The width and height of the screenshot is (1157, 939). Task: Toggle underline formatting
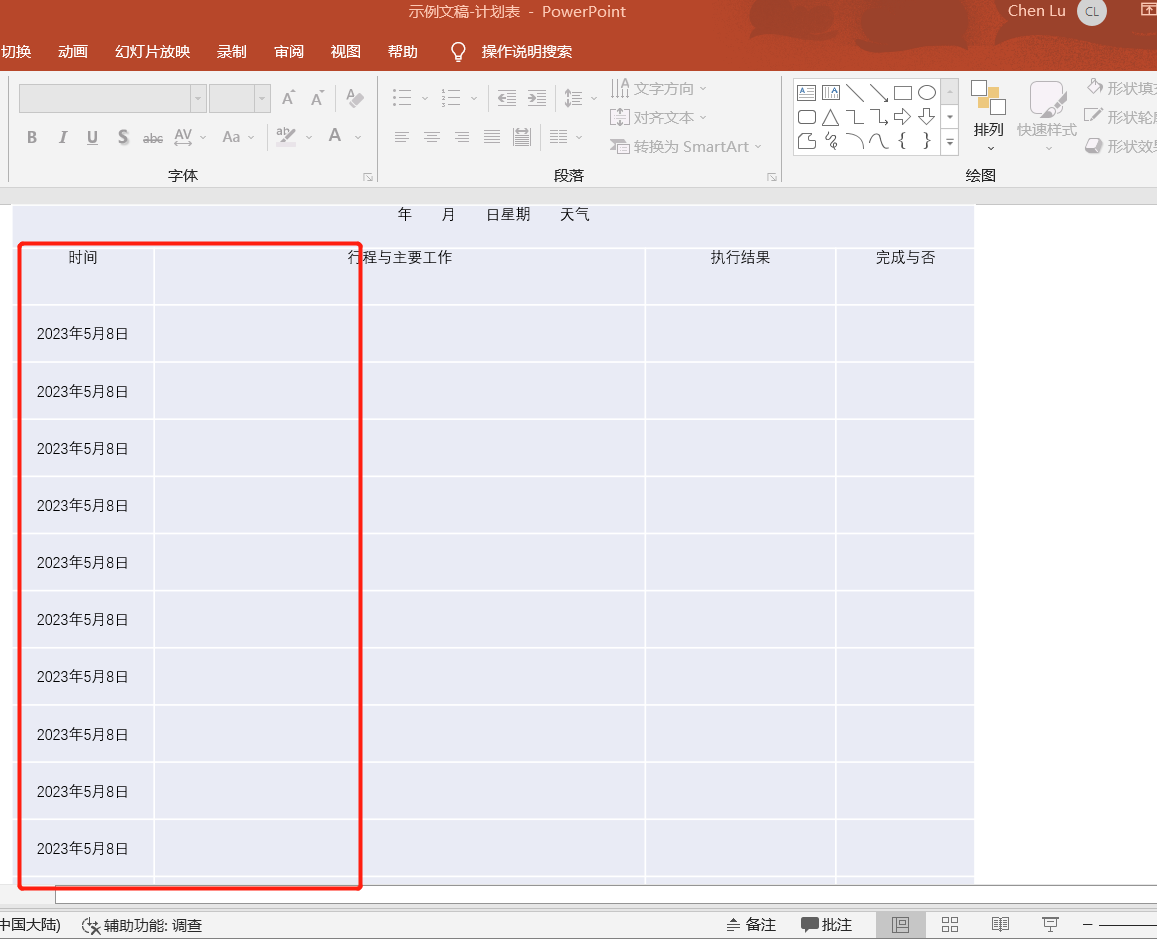tap(92, 137)
